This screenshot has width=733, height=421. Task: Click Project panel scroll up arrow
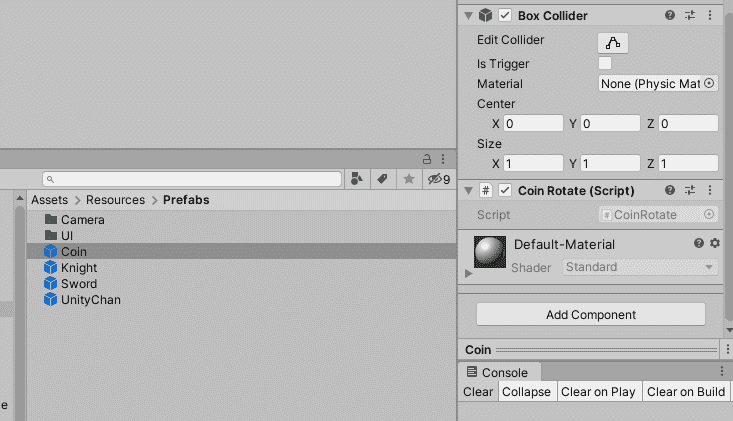[20, 198]
